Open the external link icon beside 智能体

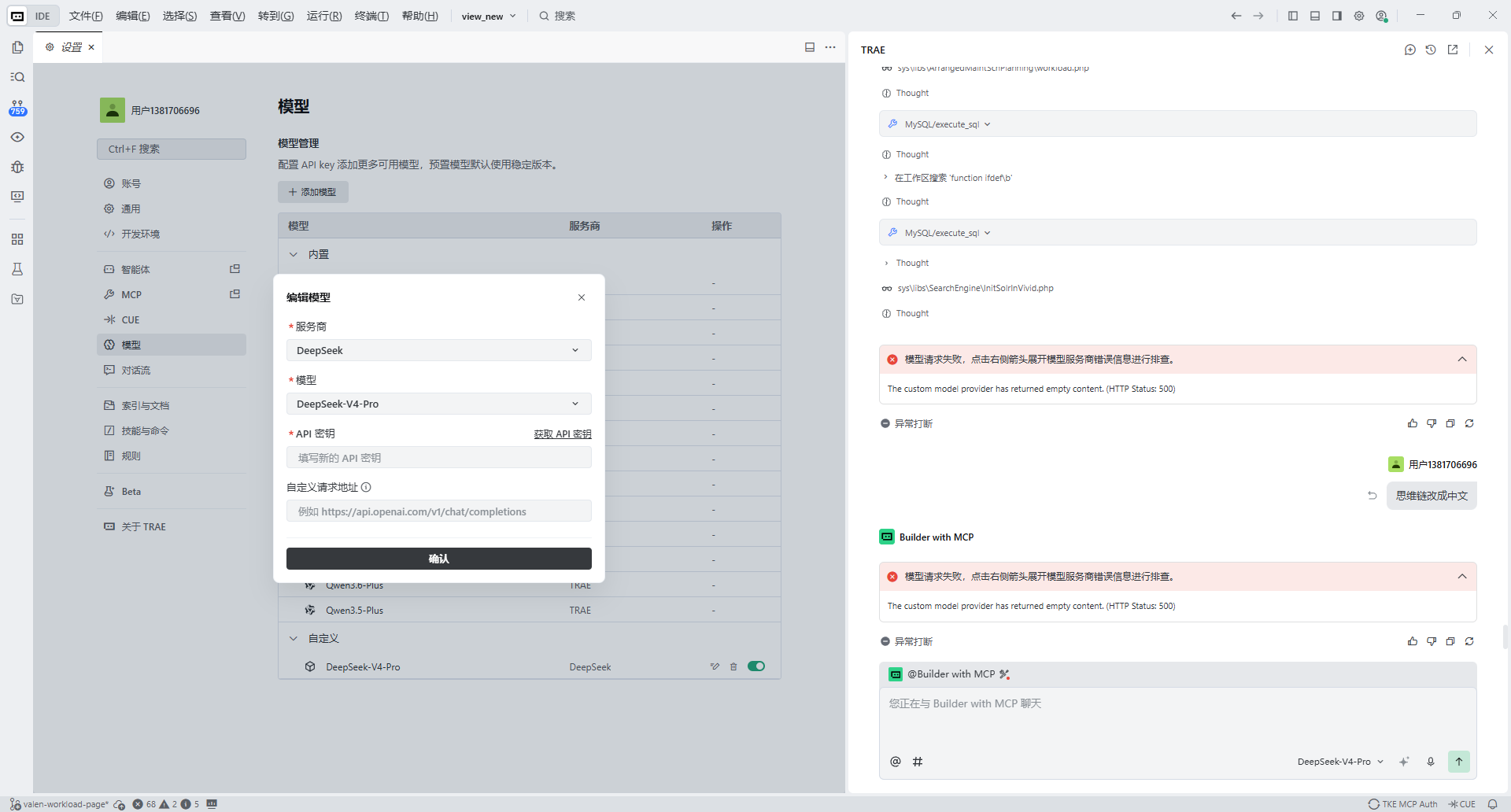click(235, 269)
